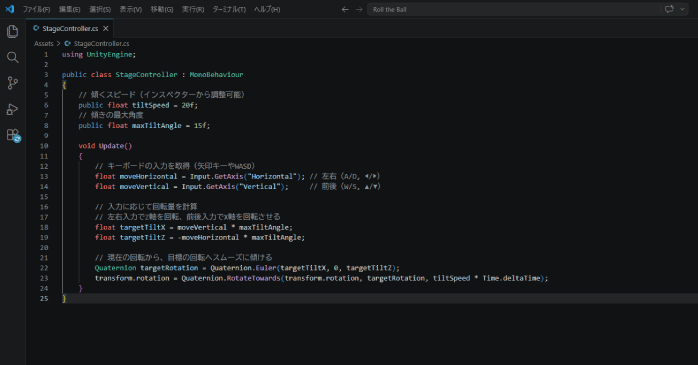Go back with the left arrow
Viewport: 698px width, 365px height.
345,9
